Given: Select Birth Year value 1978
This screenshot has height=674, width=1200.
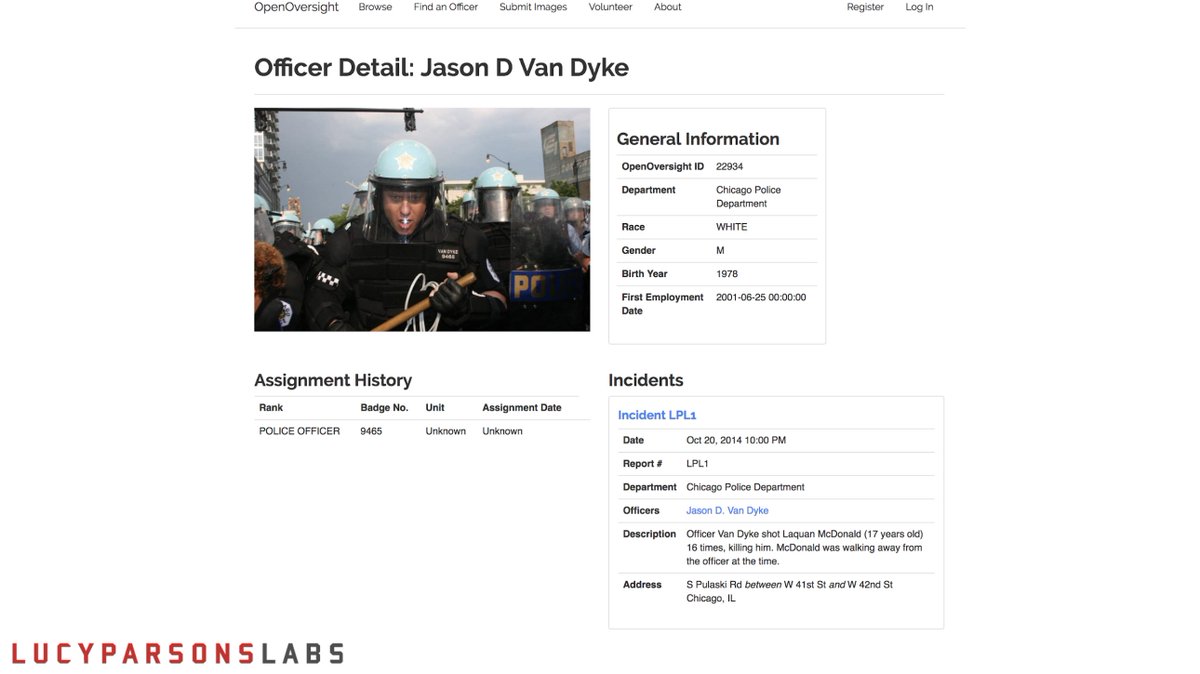Looking at the screenshot, I should click(x=727, y=274).
